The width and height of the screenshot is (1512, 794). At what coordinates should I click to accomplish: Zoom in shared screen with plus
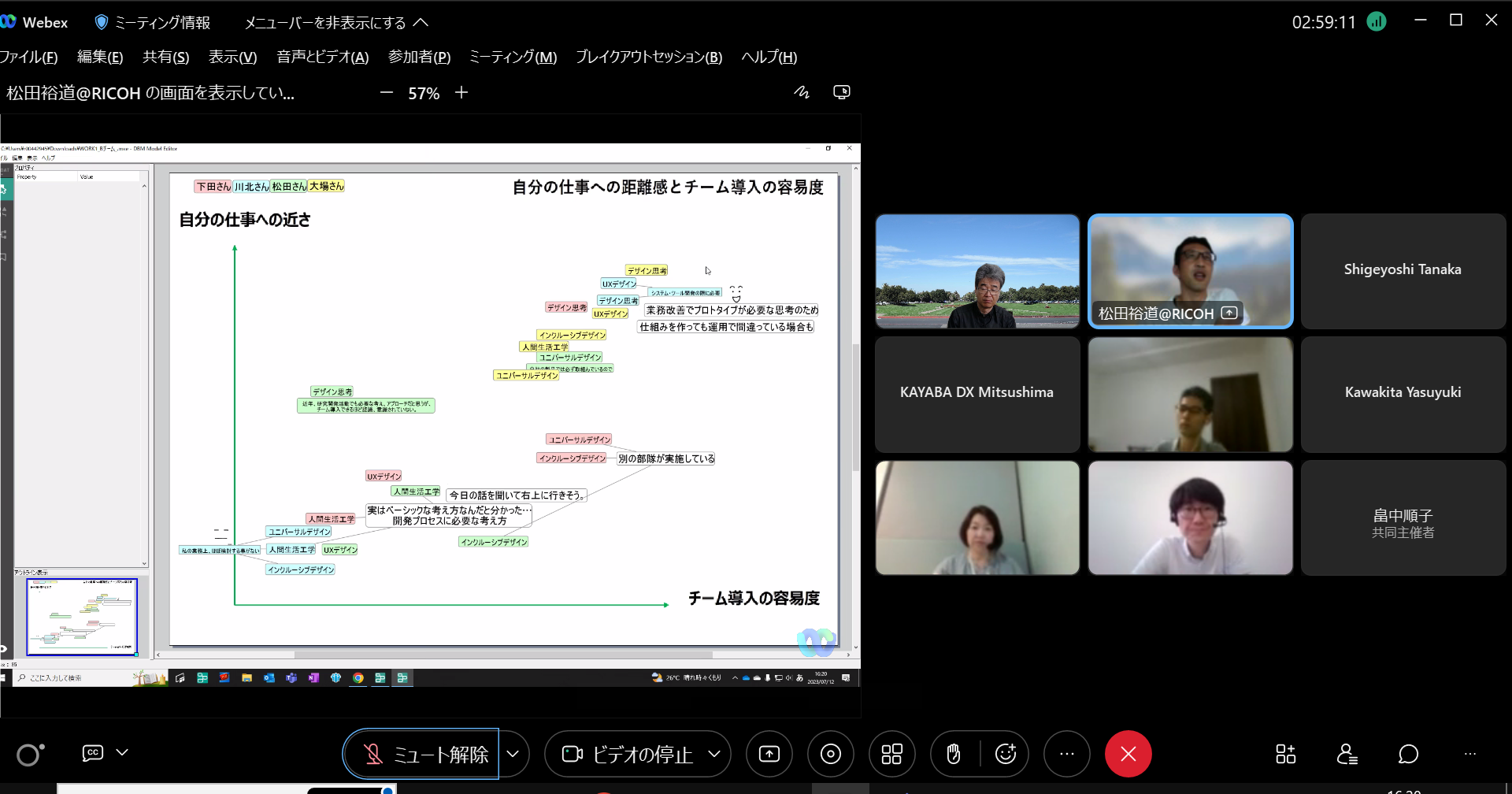(461, 92)
